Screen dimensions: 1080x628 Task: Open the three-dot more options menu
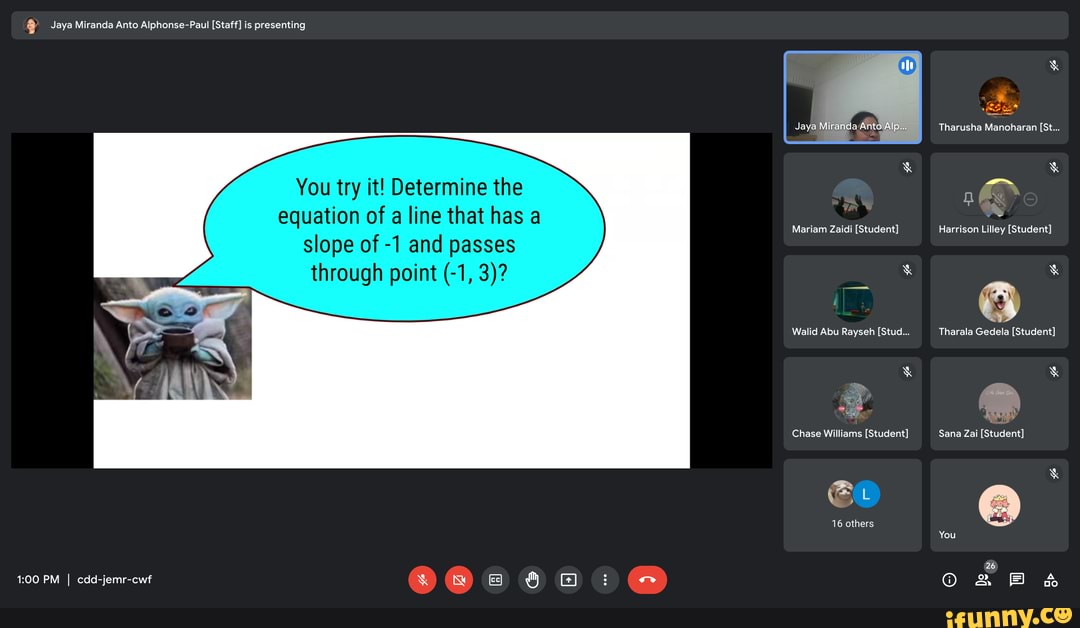click(604, 580)
